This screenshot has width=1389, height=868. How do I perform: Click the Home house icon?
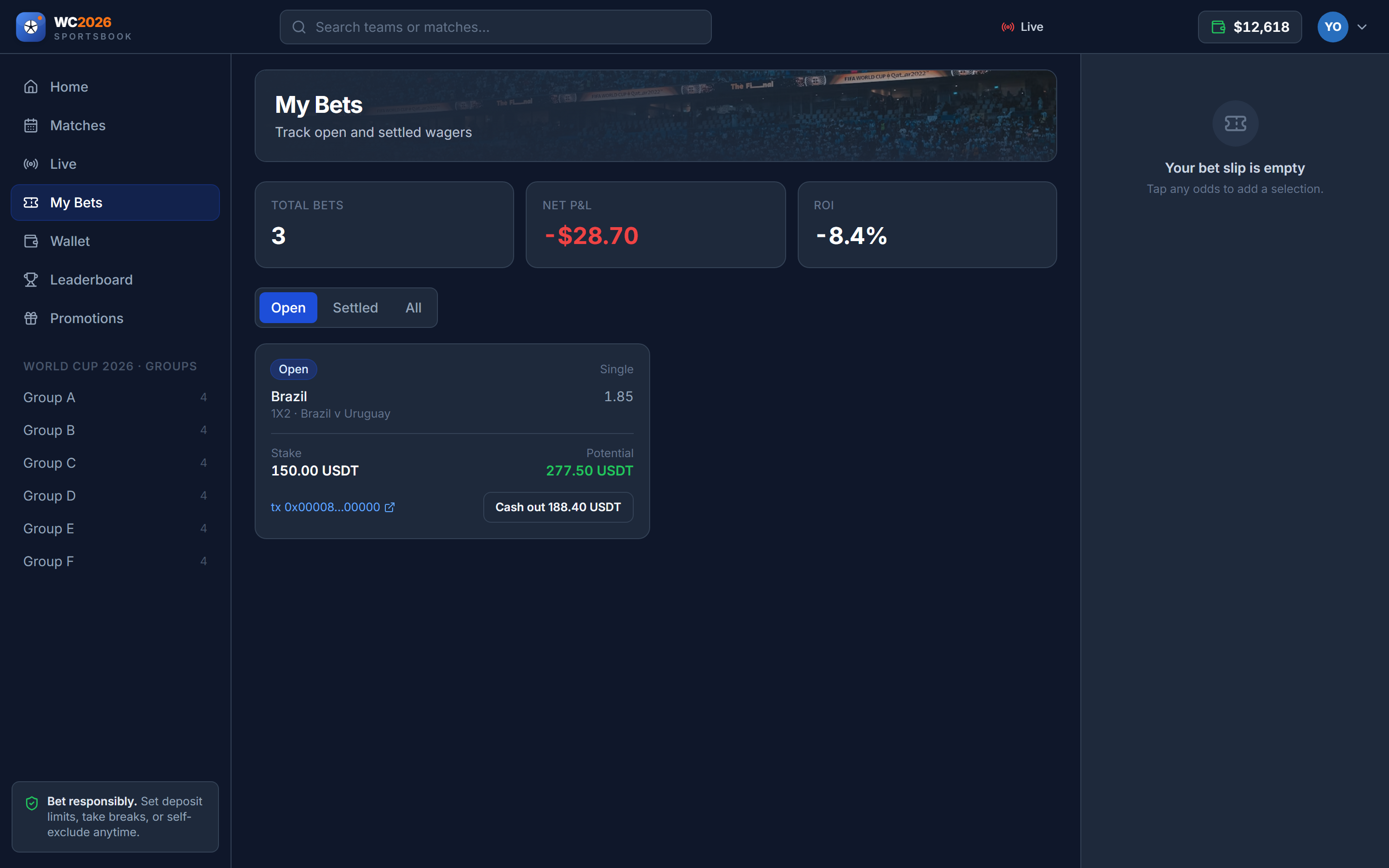point(31,87)
